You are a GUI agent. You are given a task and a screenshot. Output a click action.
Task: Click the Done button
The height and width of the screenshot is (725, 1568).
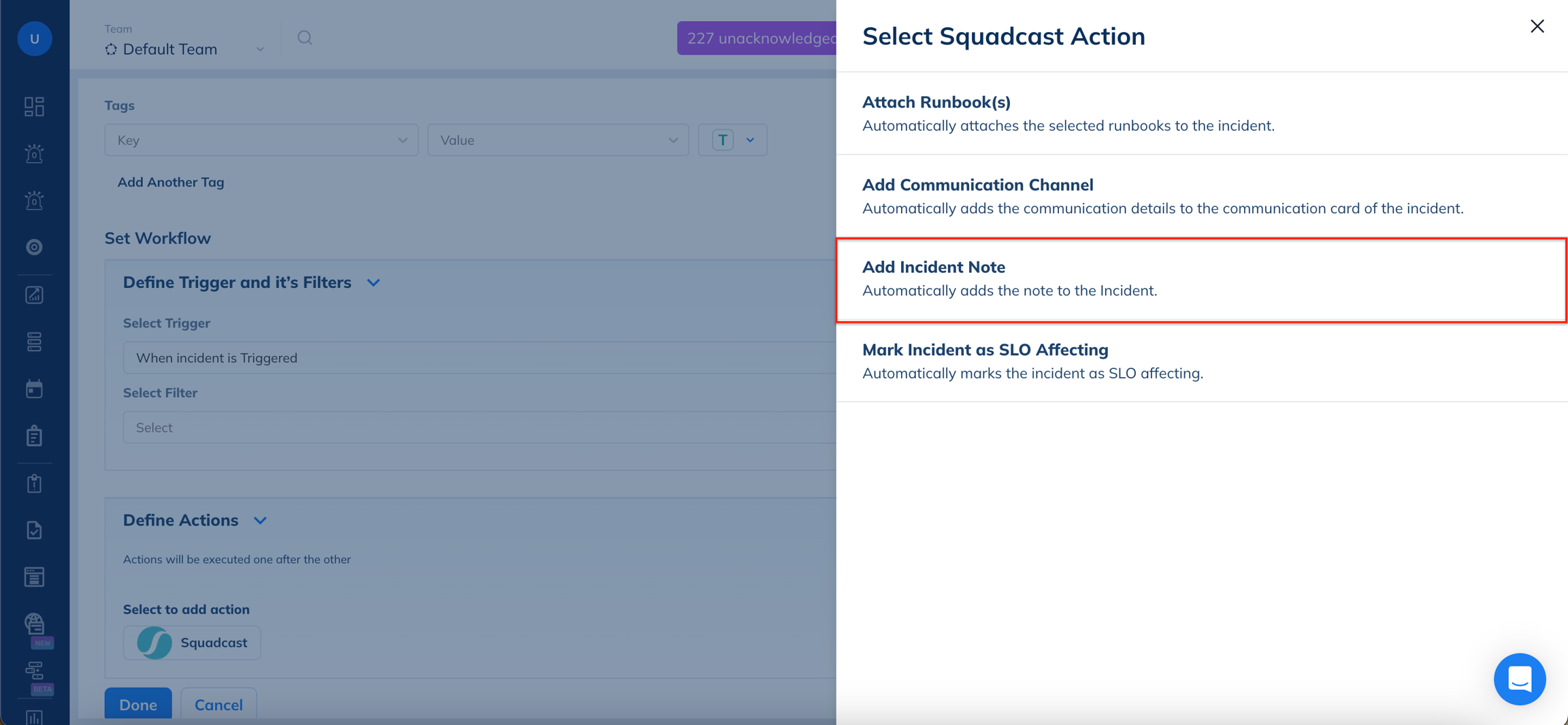138,705
